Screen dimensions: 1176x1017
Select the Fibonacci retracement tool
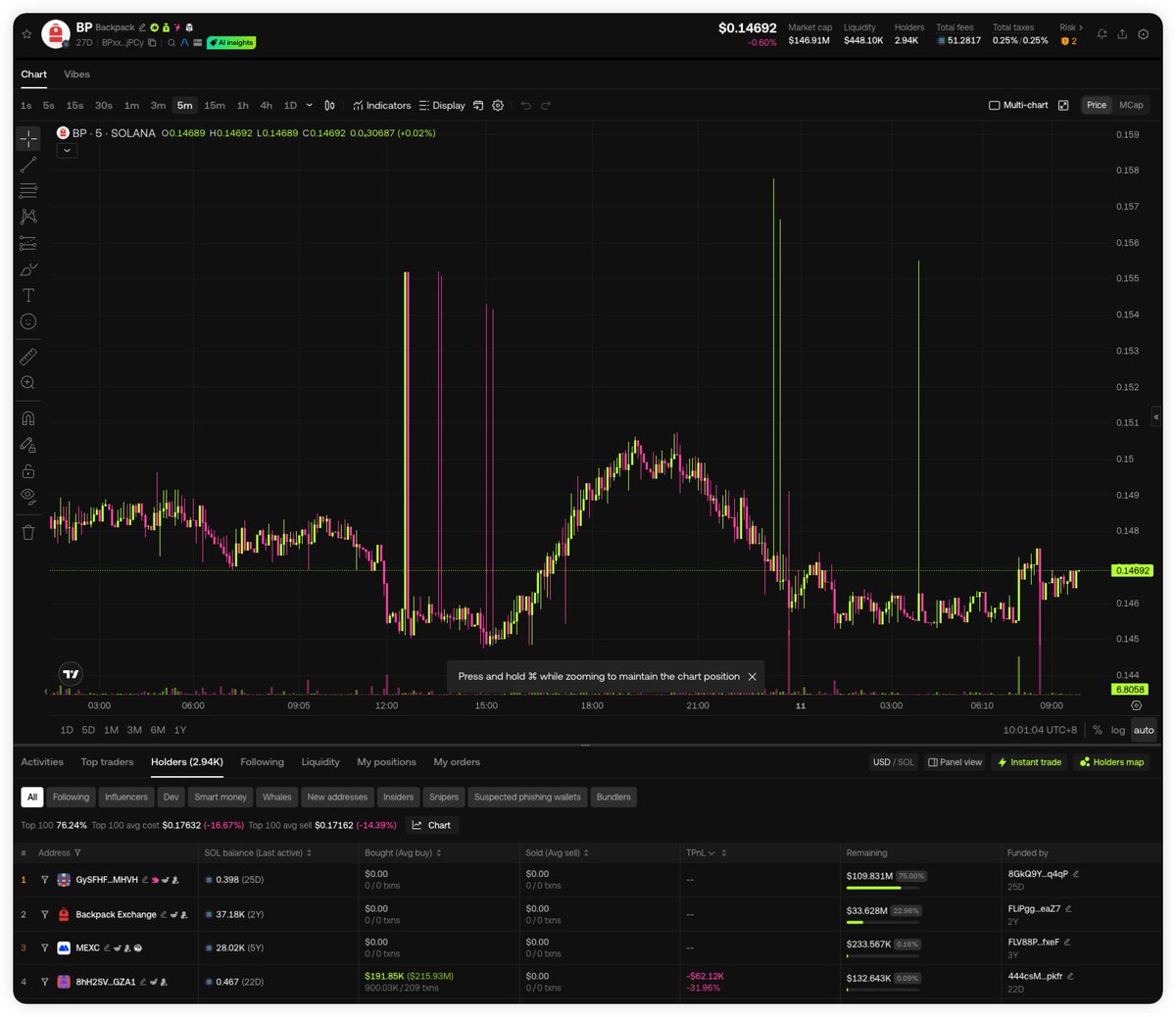28,190
